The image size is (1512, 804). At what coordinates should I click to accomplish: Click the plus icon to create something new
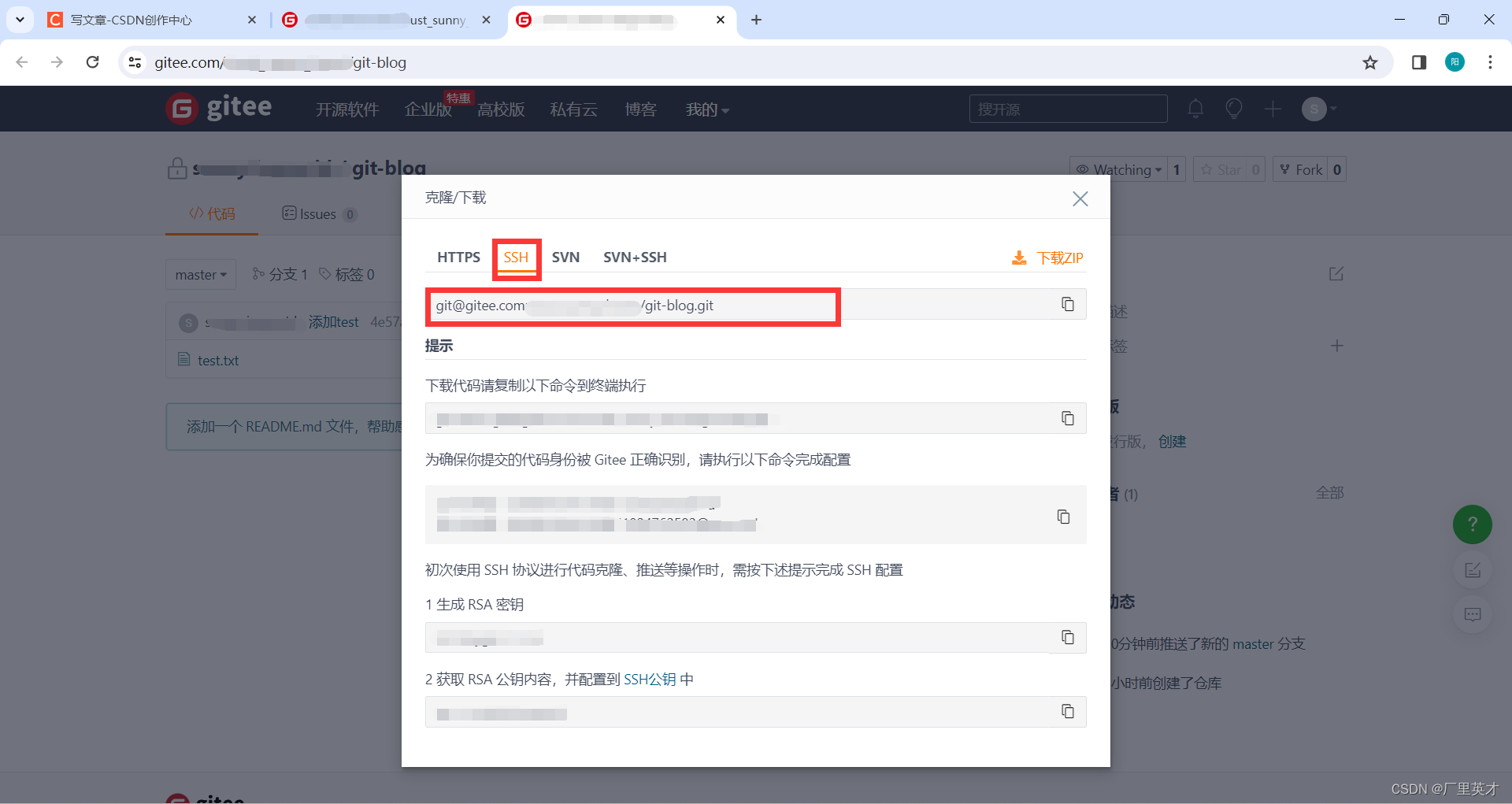point(1271,109)
